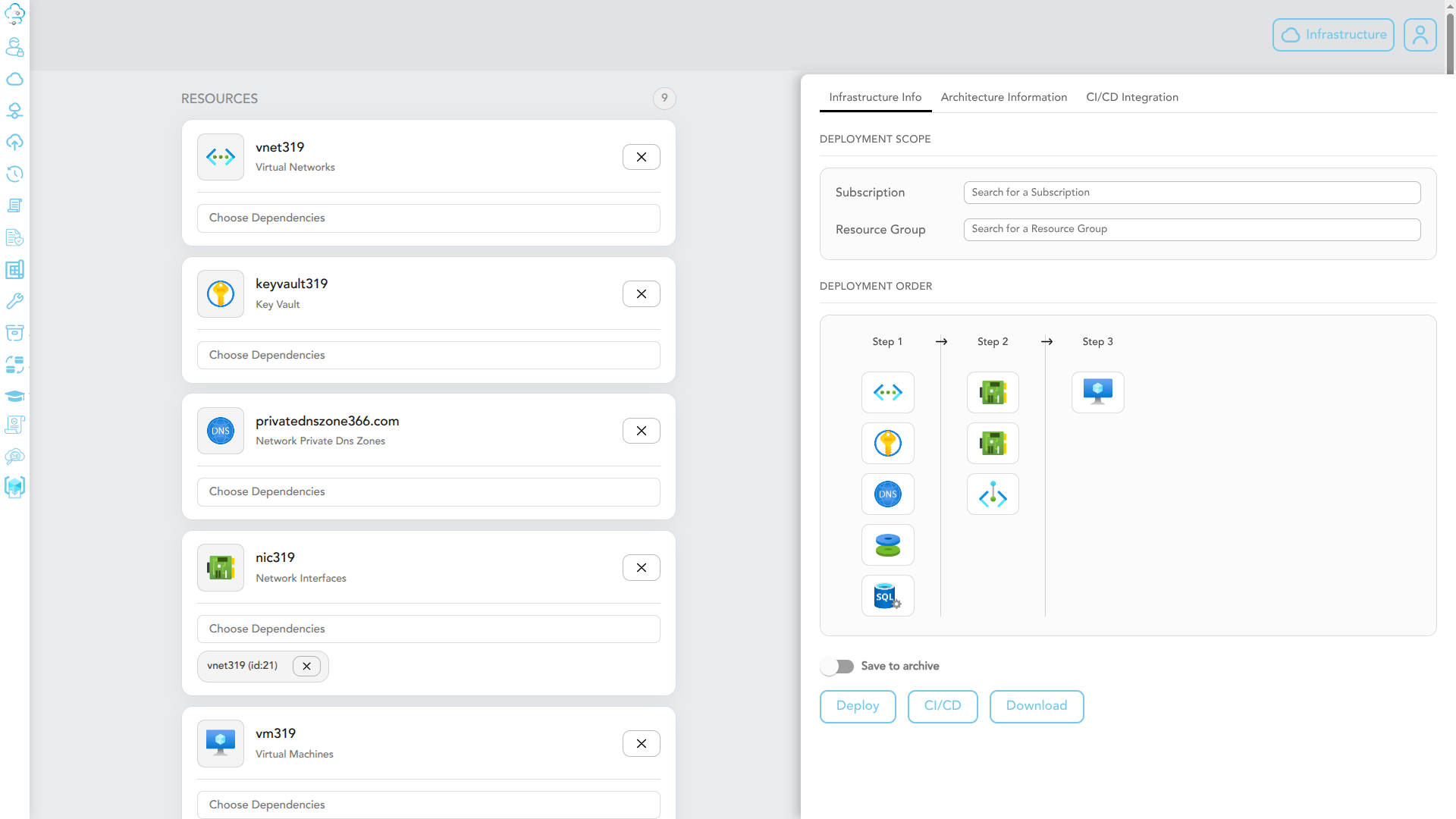Click the history clock icon in sidebar
1456x819 pixels.
tap(14, 174)
